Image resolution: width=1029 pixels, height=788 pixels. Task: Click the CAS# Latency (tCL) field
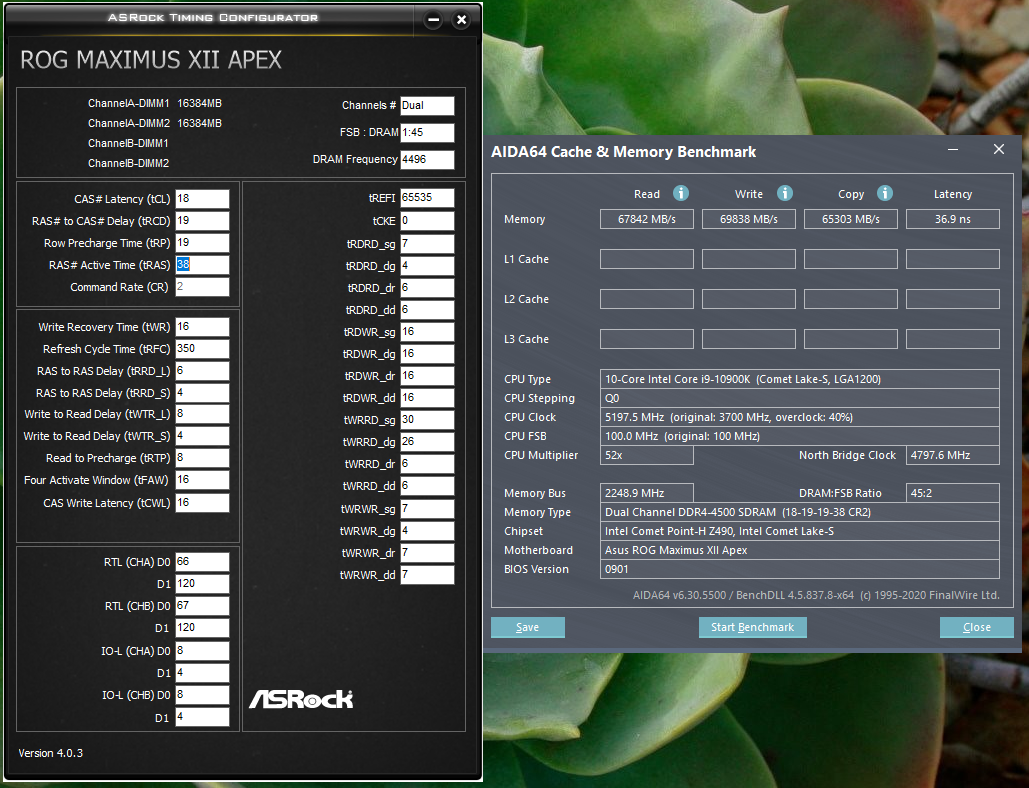click(x=202, y=199)
